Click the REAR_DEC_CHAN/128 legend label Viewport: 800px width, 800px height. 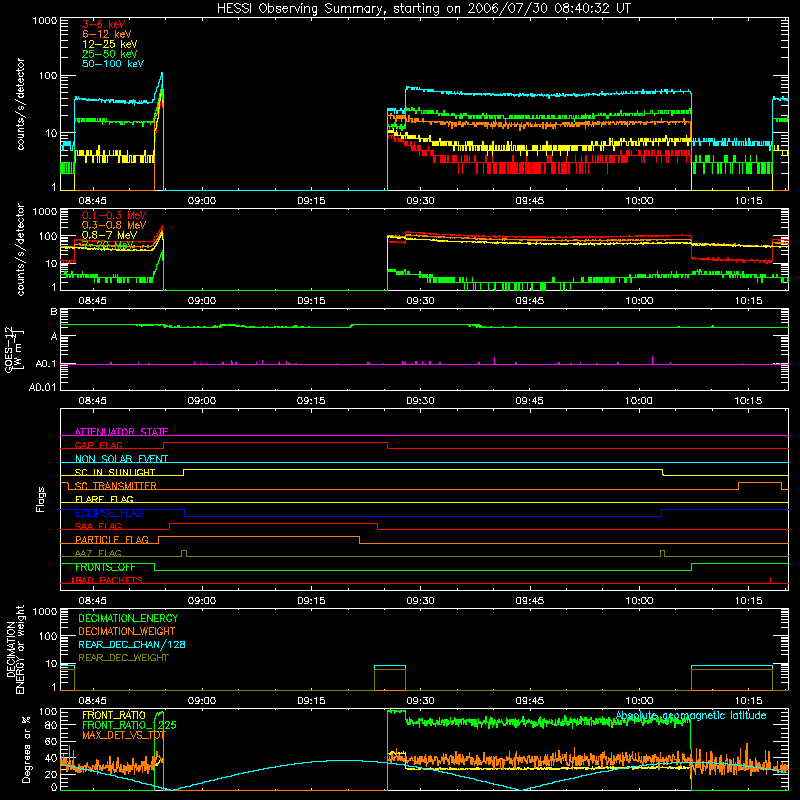pos(132,645)
